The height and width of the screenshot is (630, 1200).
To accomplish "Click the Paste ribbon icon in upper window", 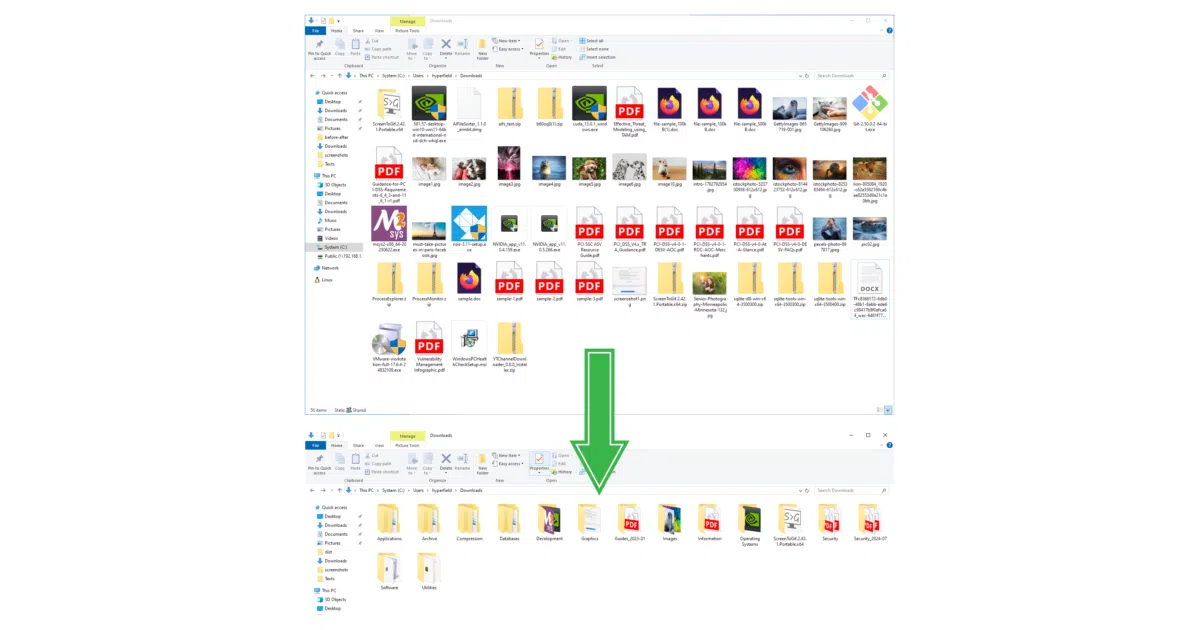I will tap(355, 47).
